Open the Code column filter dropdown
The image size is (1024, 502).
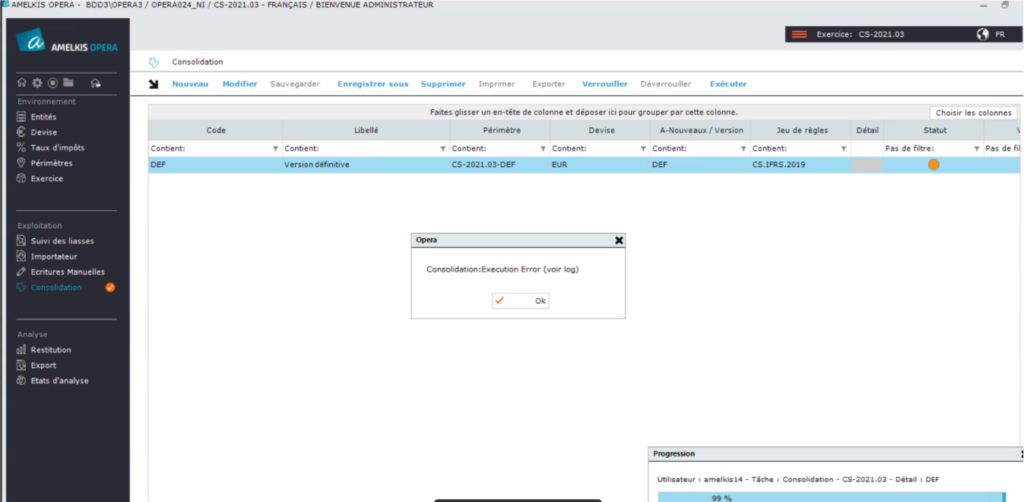(x=275, y=149)
